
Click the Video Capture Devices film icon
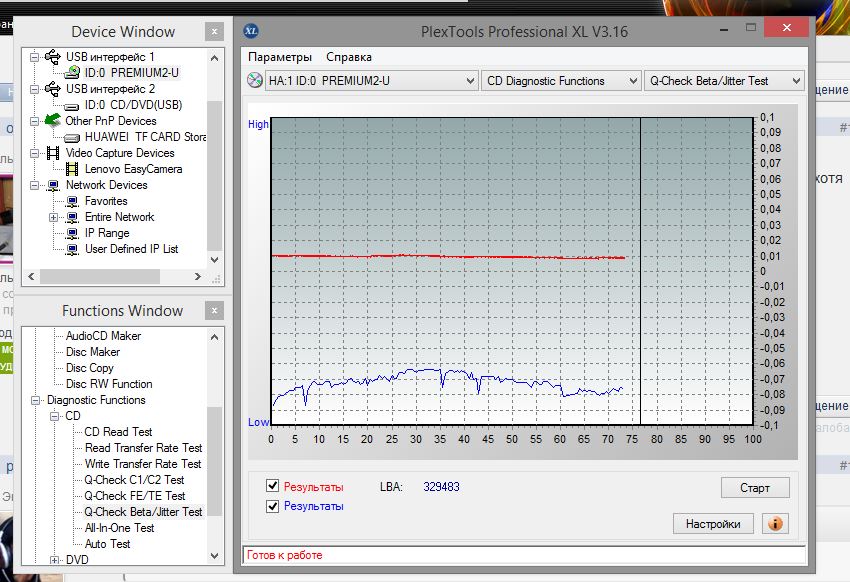coord(53,153)
